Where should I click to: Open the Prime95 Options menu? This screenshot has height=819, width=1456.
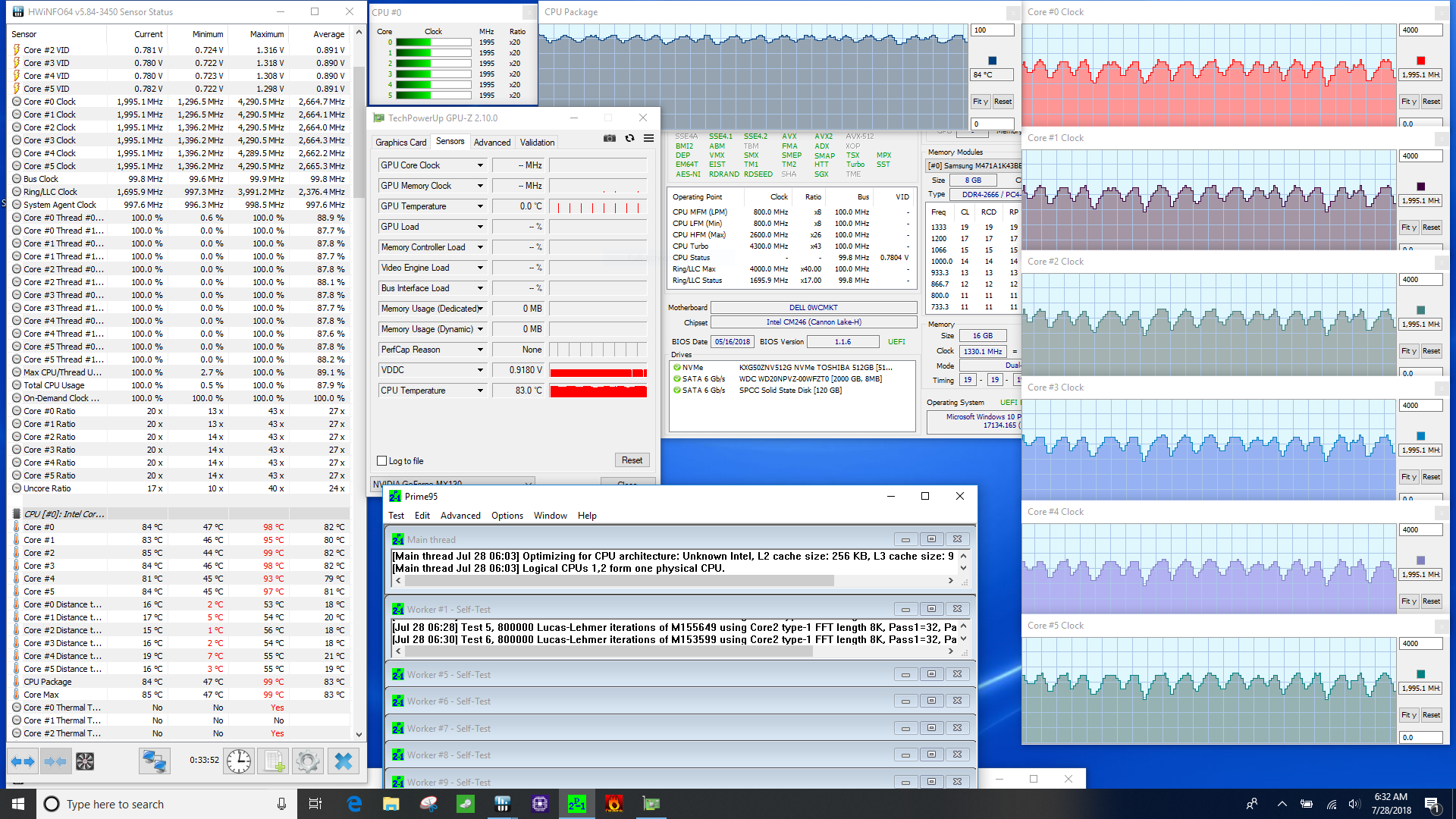tap(507, 516)
